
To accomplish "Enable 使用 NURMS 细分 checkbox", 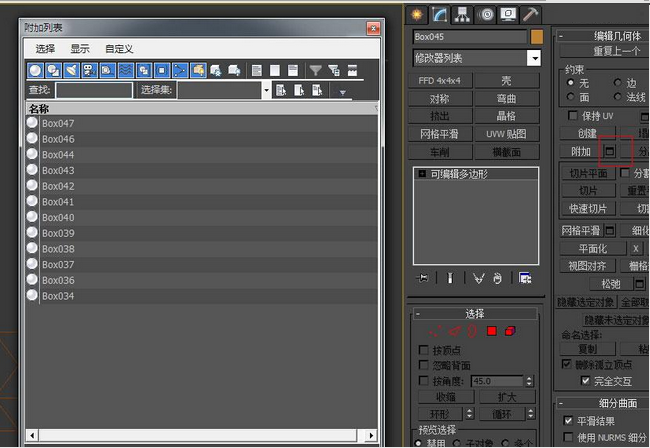I will [568, 437].
